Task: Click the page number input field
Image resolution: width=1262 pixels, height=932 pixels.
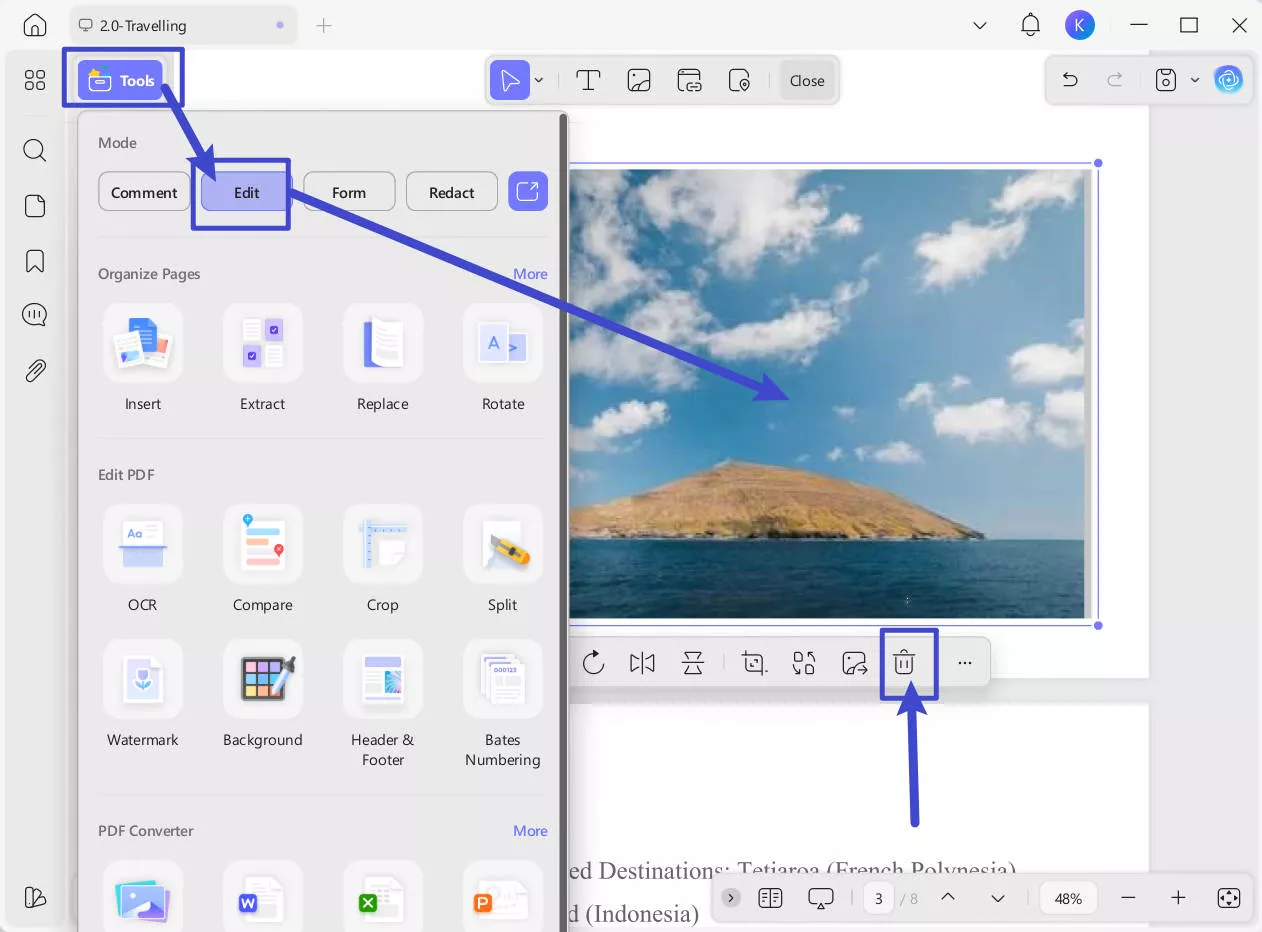Action: click(x=878, y=898)
